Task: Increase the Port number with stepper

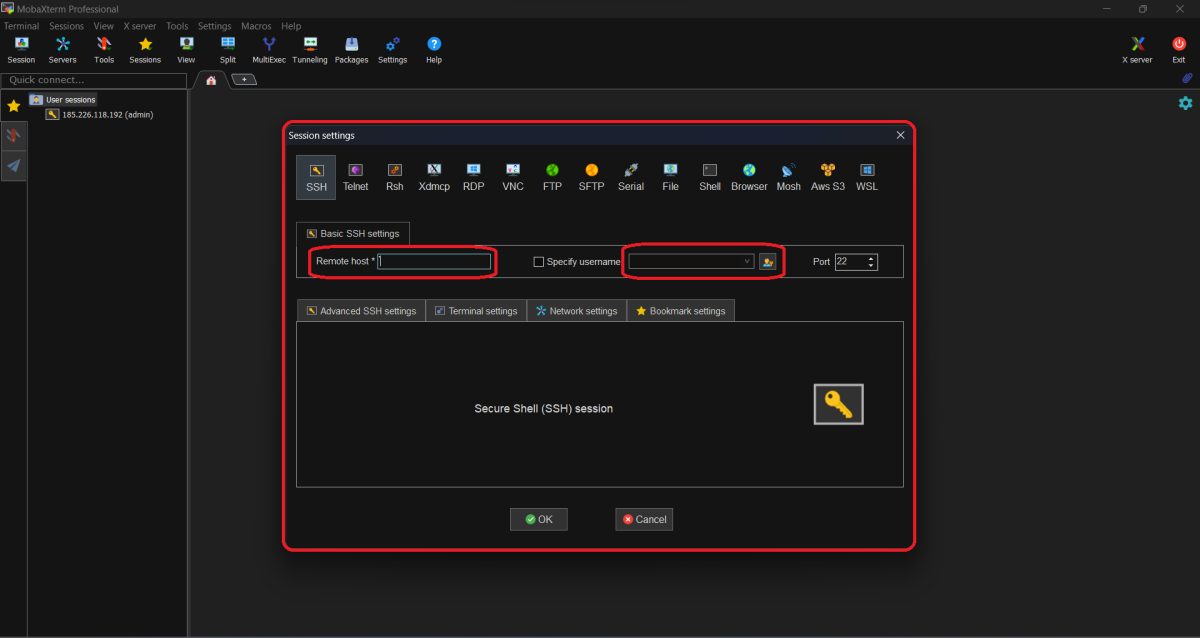Action: point(872,258)
